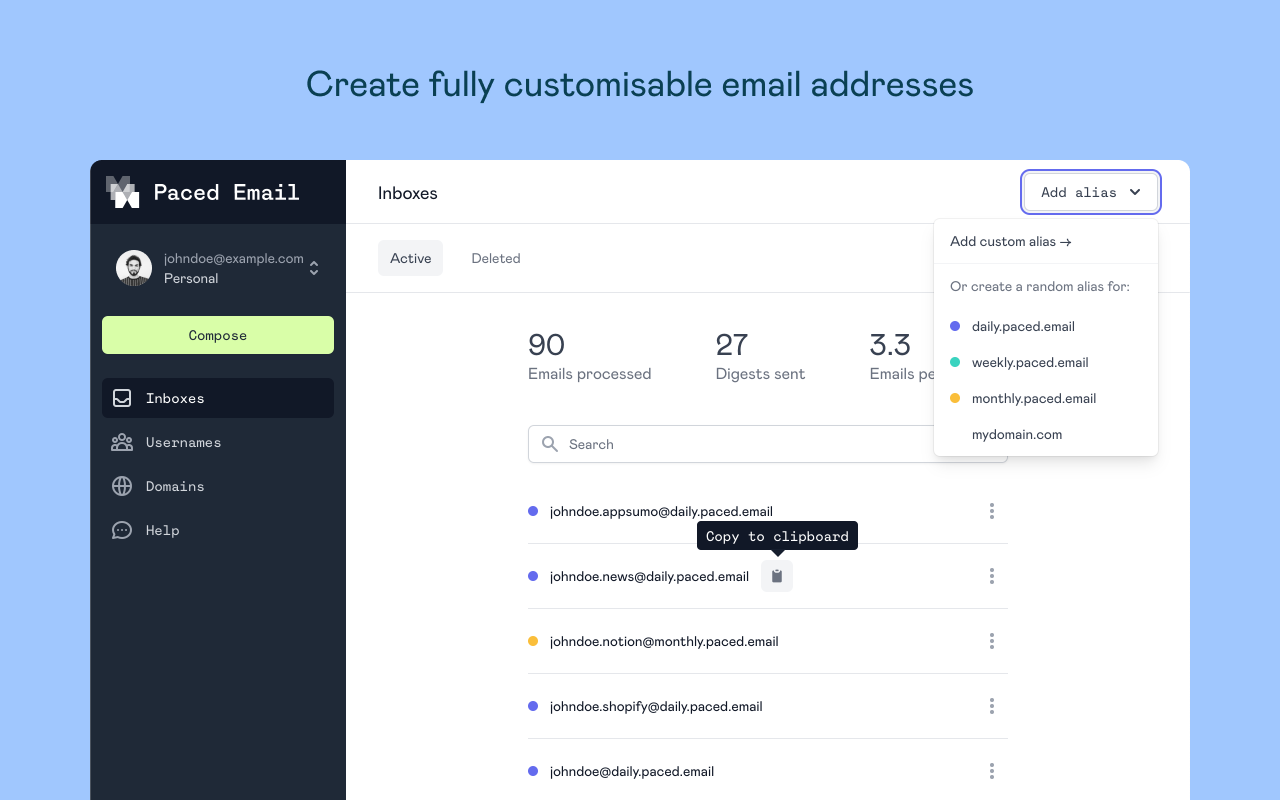Image resolution: width=1280 pixels, height=800 pixels.
Task: Open Help using the speech bubble icon
Action: point(121,530)
